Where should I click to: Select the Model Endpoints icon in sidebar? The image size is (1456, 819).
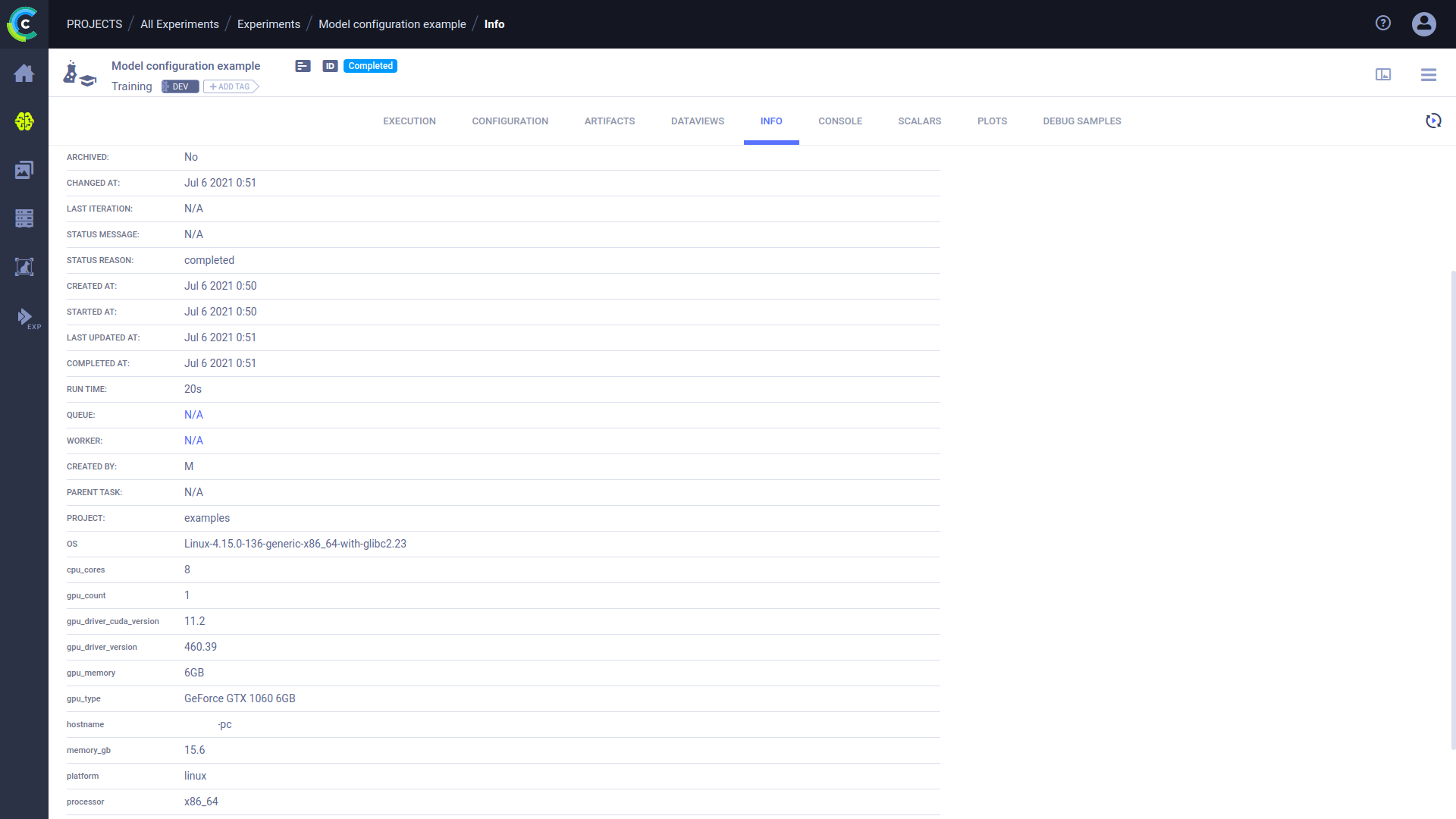click(x=24, y=267)
